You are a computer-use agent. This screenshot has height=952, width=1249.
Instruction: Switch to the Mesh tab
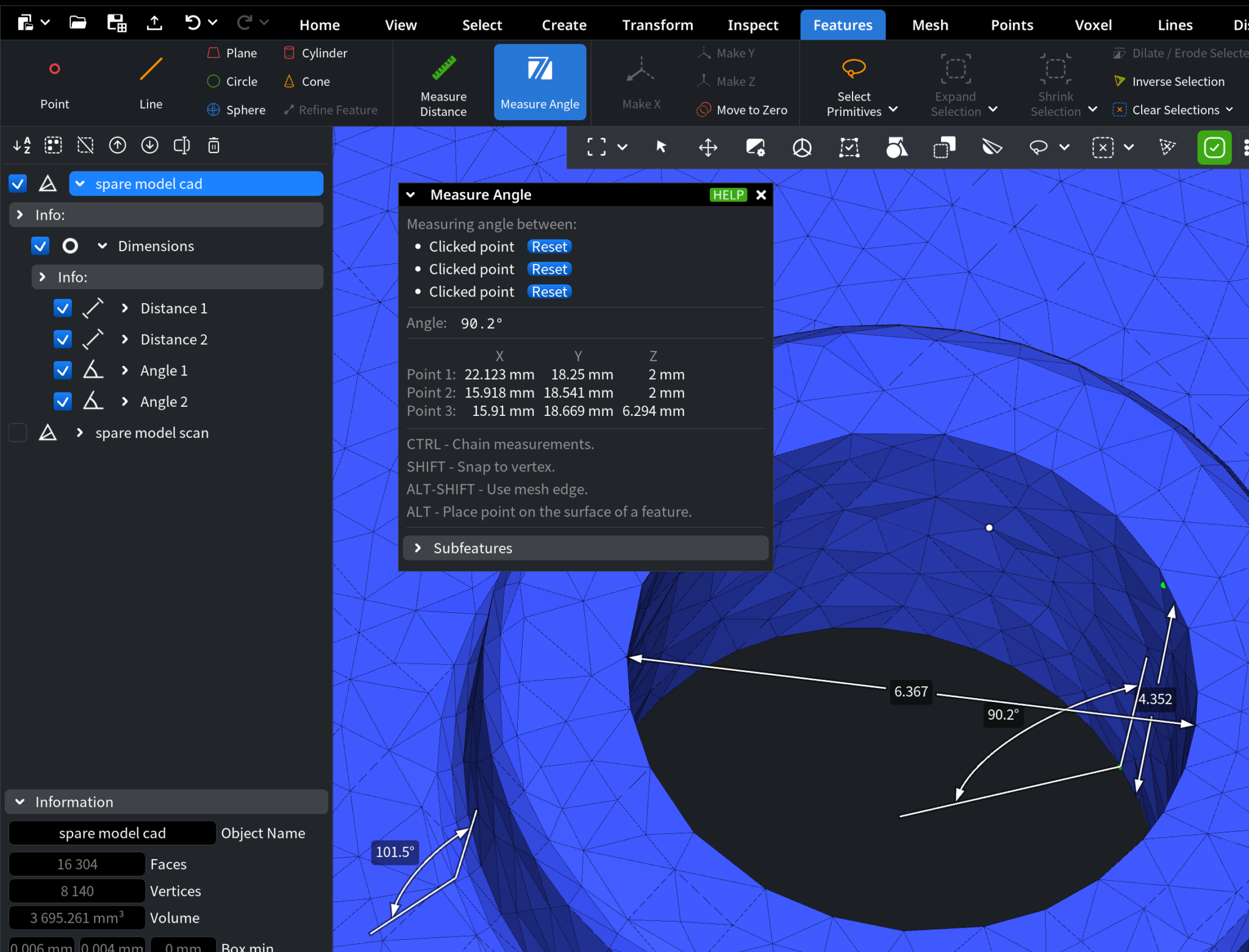click(929, 25)
